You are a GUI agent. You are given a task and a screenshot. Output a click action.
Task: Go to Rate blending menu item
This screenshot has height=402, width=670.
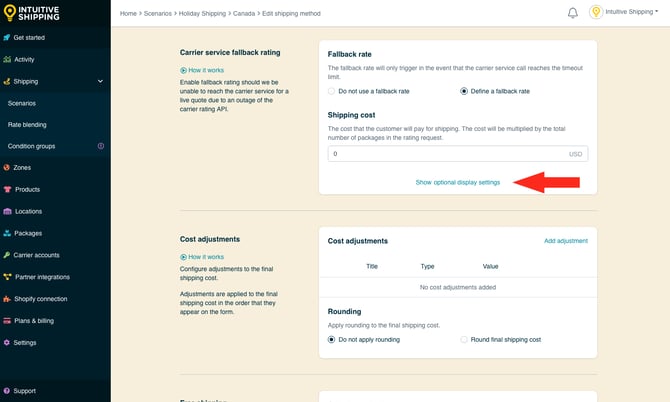pyautogui.click(x=27, y=124)
